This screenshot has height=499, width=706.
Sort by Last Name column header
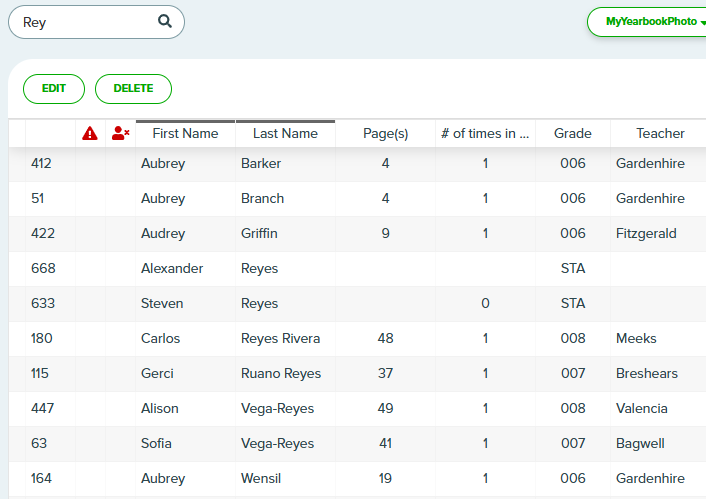click(285, 133)
